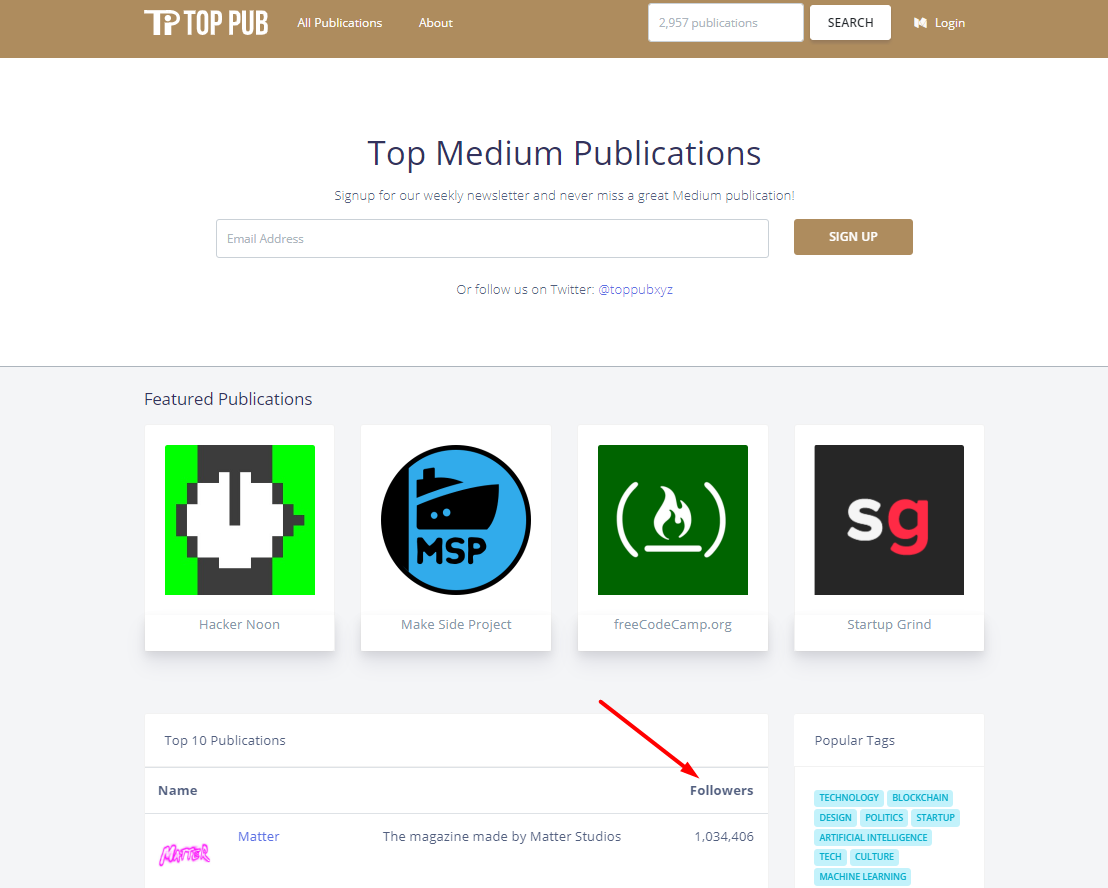The height and width of the screenshot is (888, 1108).
Task: Focus the Email Address field
Action: (x=493, y=239)
